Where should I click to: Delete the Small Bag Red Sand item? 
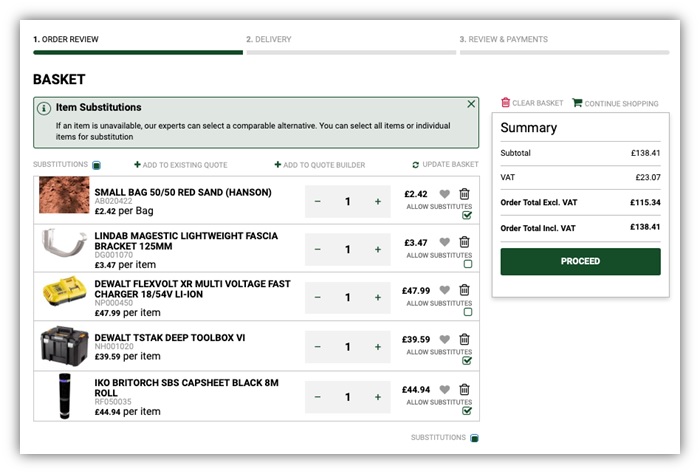tap(464, 194)
